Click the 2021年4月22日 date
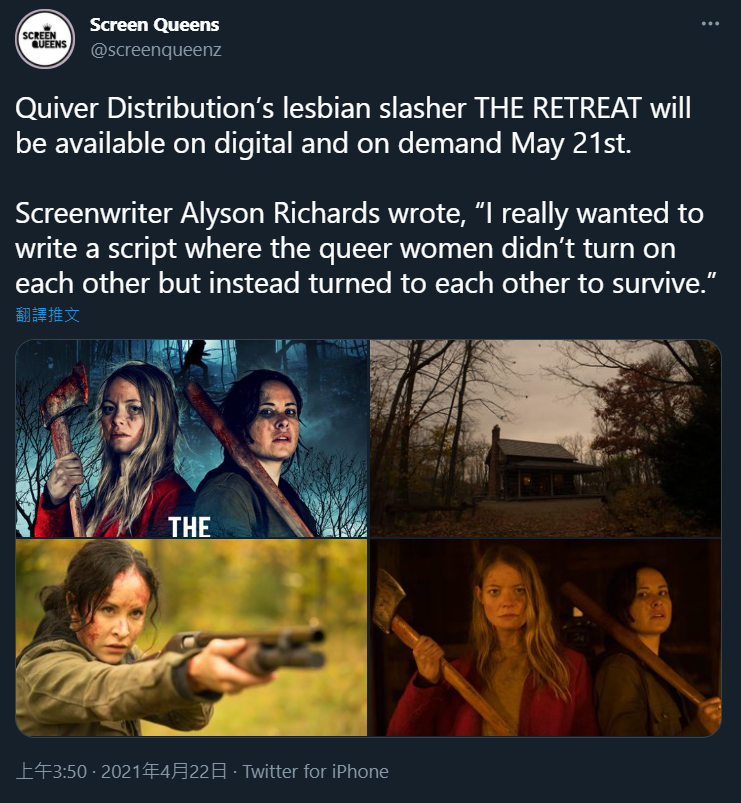Viewport: 741px width, 803px height. tap(164, 771)
